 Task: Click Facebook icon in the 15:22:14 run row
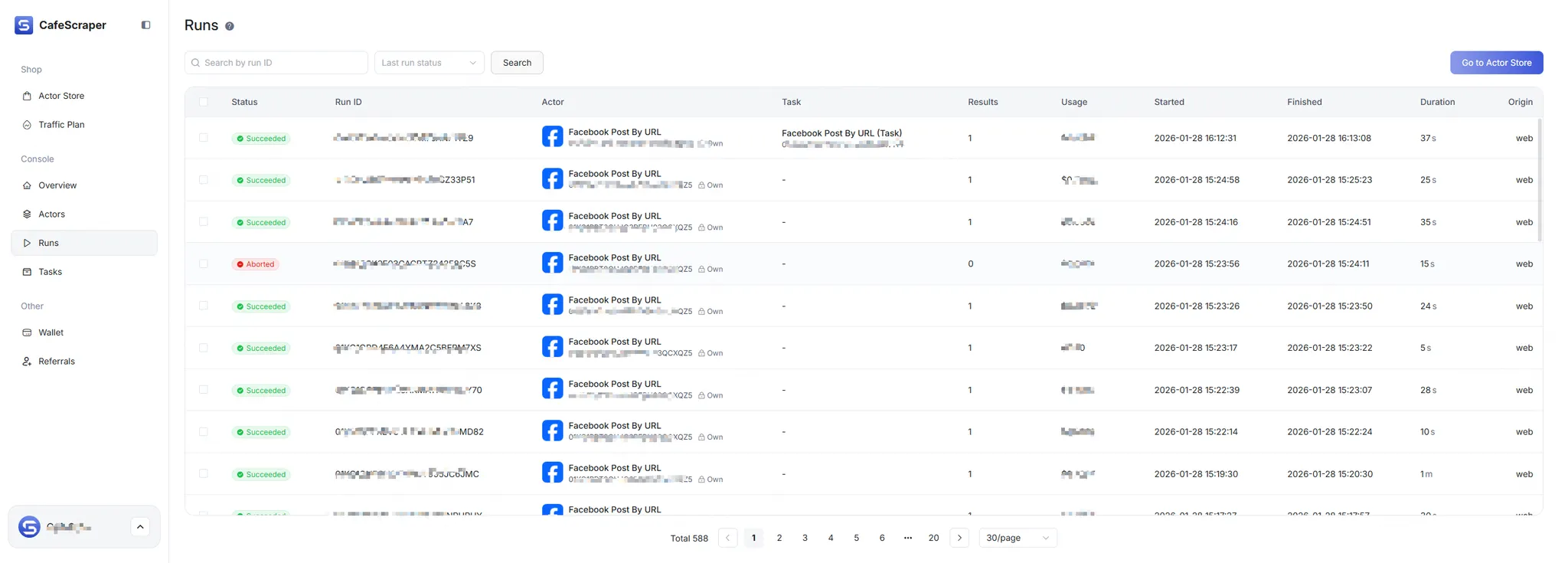[x=553, y=431]
